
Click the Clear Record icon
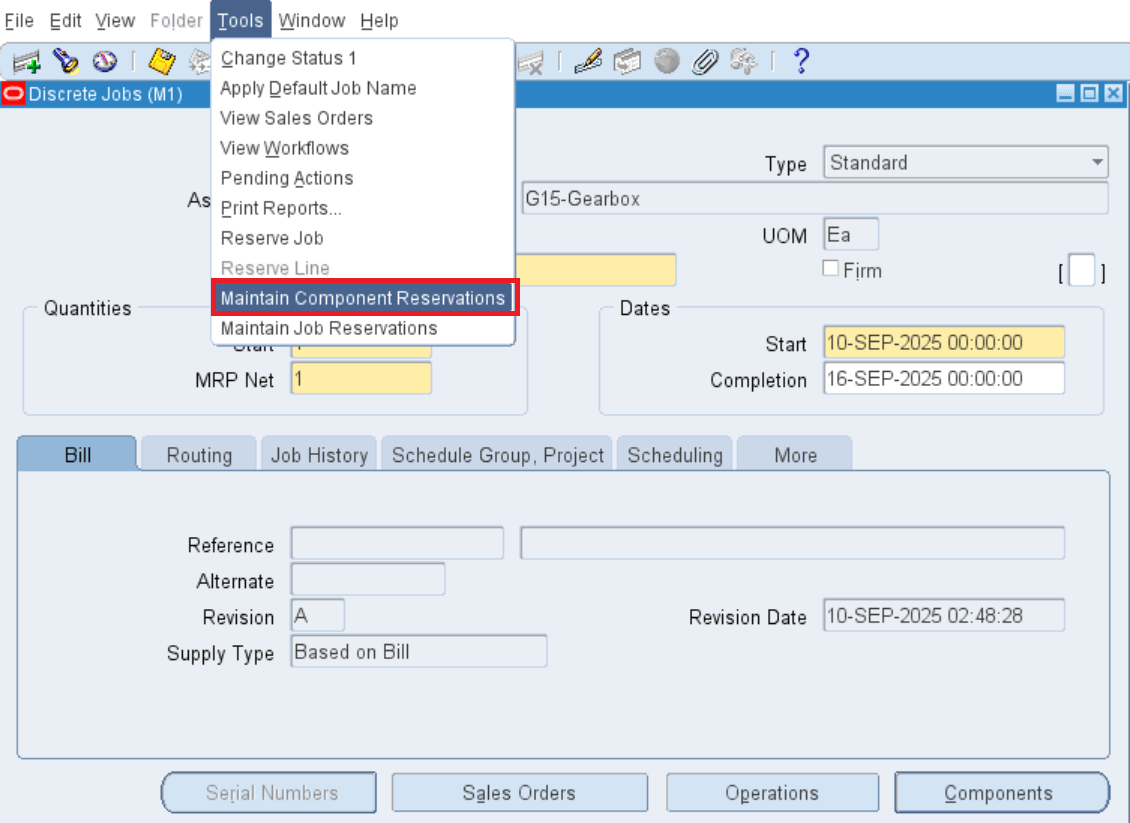point(533,61)
